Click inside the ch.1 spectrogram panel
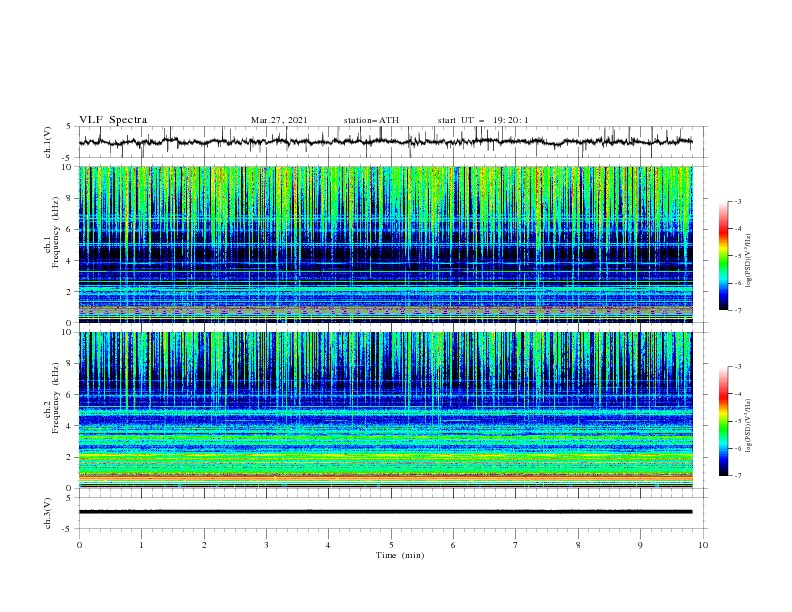 385,244
